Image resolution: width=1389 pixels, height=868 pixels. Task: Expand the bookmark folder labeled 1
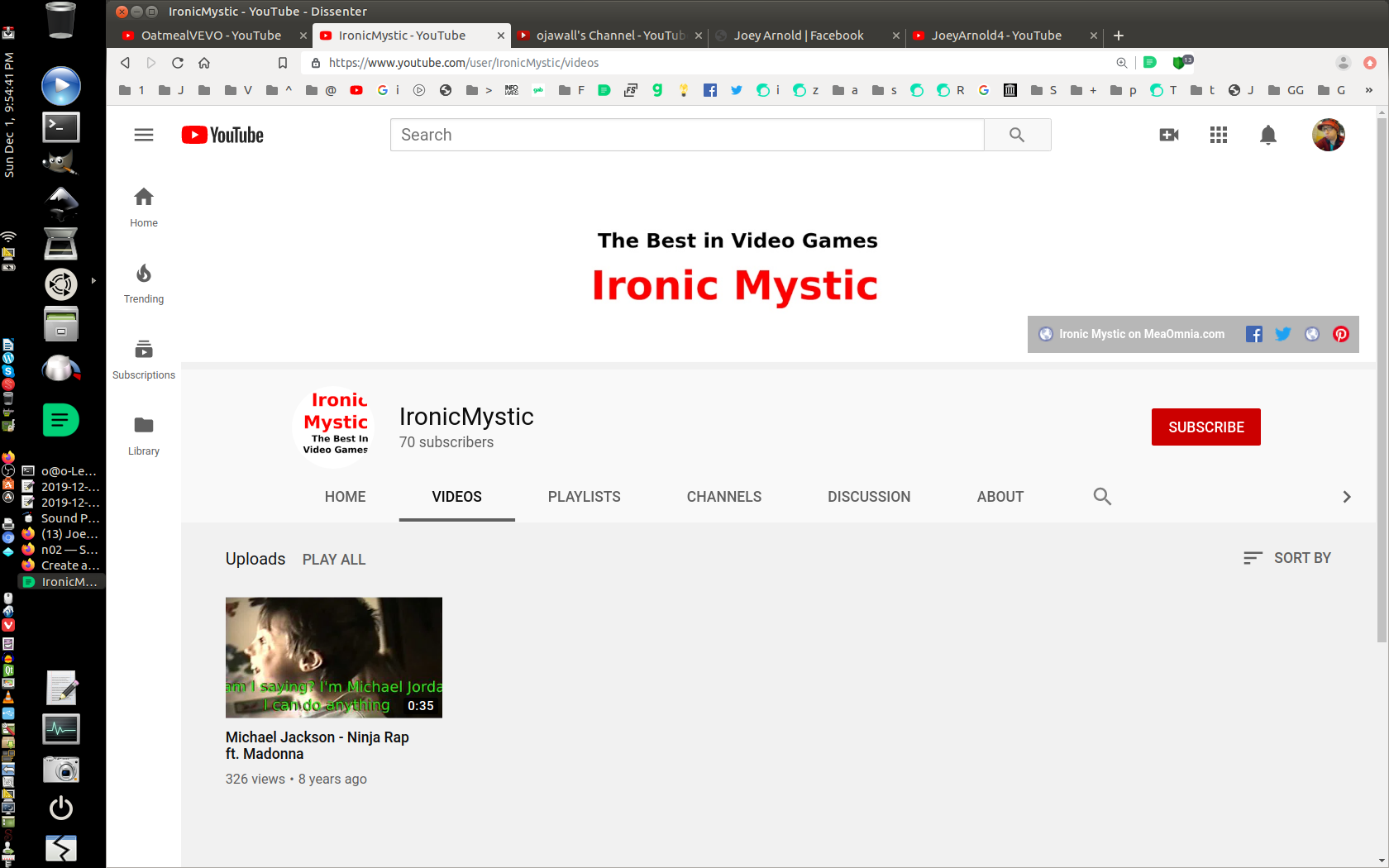tap(132, 90)
